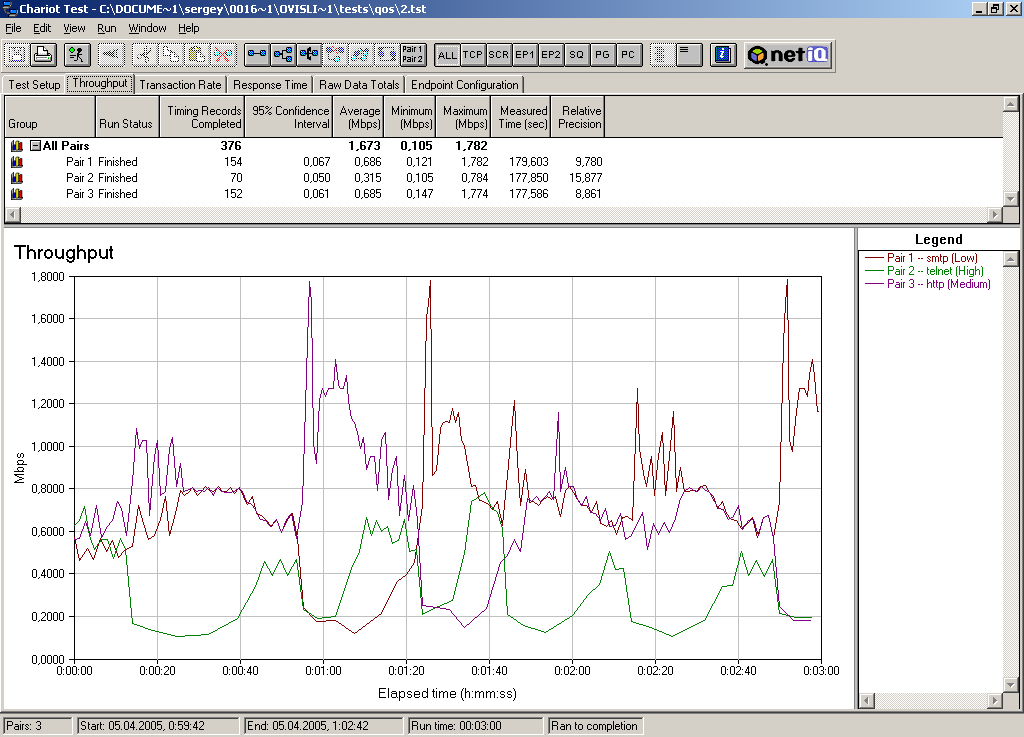Click the Print toolbar icon
The height and width of the screenshot is (737, 1024).
pyautogui.click(x=43, y=55)
